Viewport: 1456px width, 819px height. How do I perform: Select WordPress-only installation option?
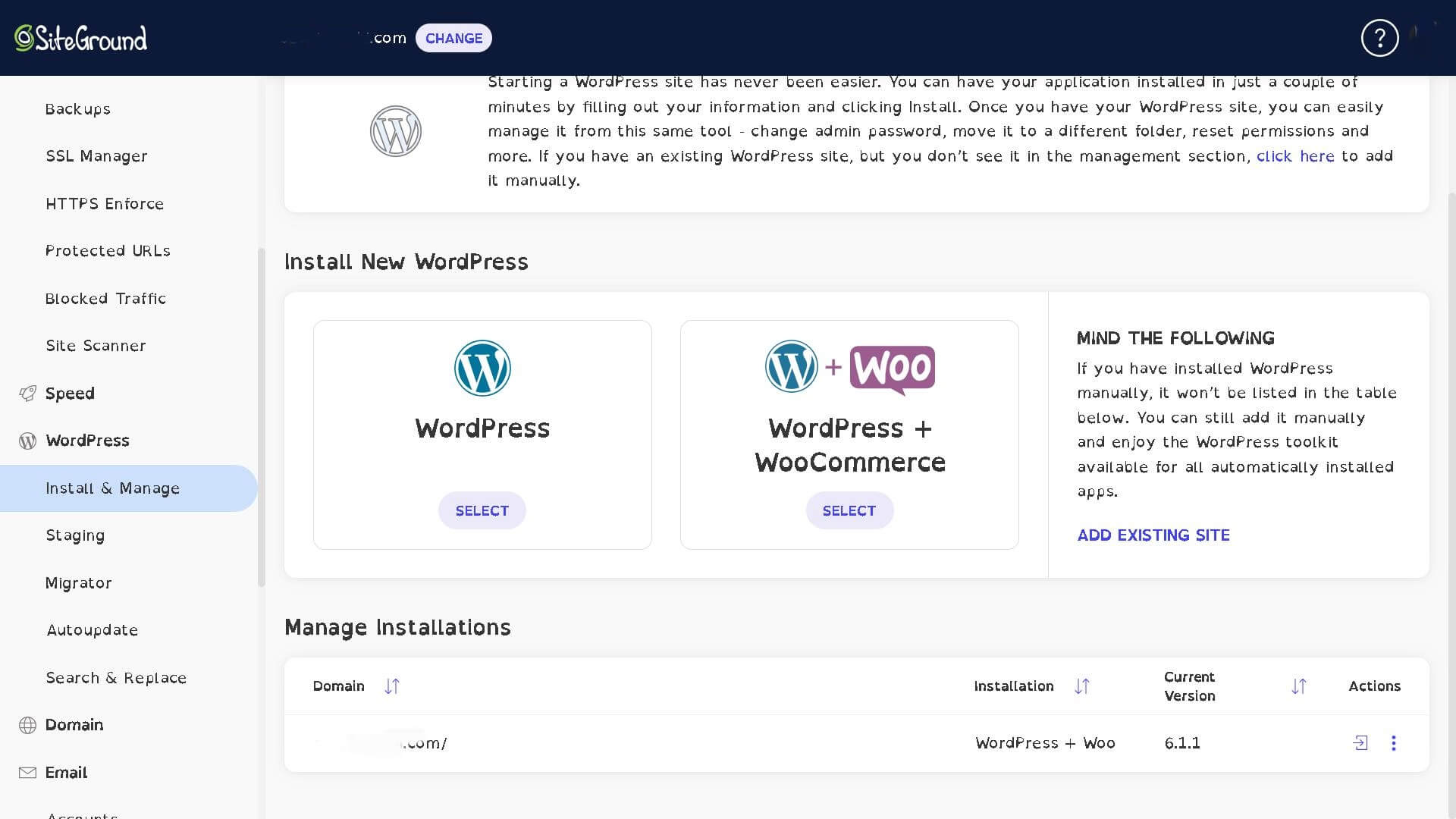481,510
